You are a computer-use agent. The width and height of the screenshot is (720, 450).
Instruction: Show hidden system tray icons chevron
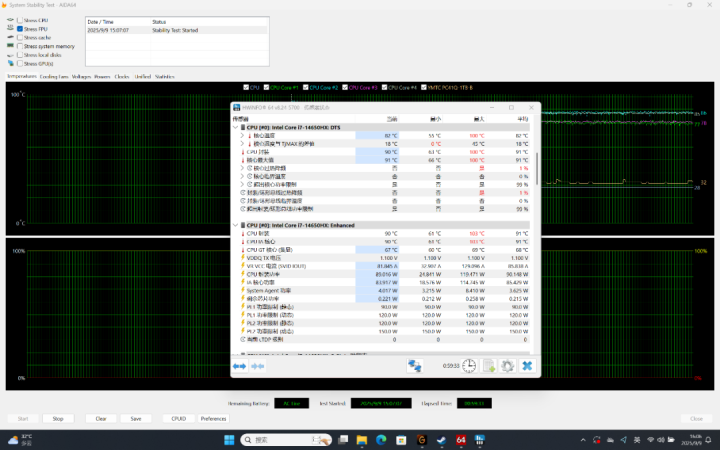point(583,440)
